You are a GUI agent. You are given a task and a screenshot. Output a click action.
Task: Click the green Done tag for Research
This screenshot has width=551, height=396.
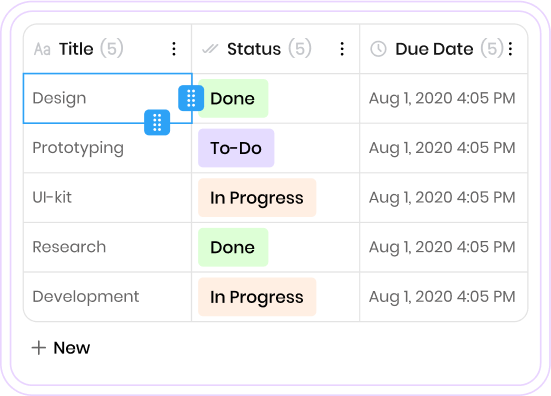click(233, 247)
